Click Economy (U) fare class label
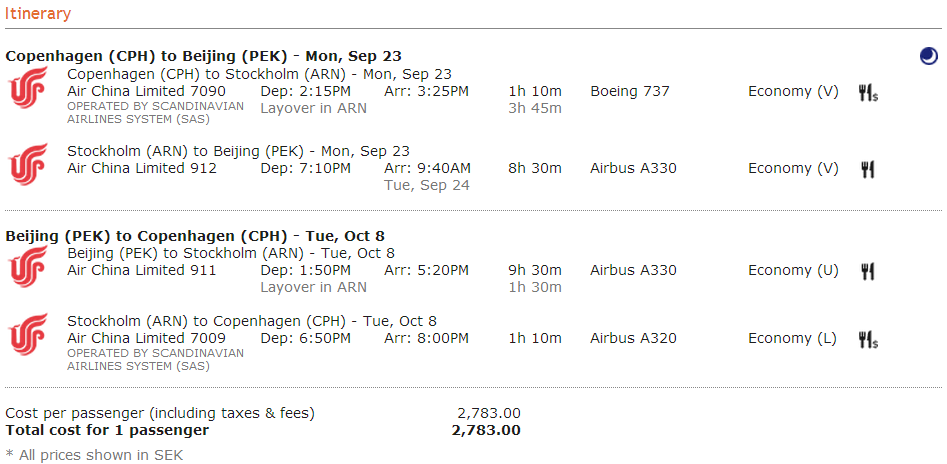947x464 pixels. [794, 271]
